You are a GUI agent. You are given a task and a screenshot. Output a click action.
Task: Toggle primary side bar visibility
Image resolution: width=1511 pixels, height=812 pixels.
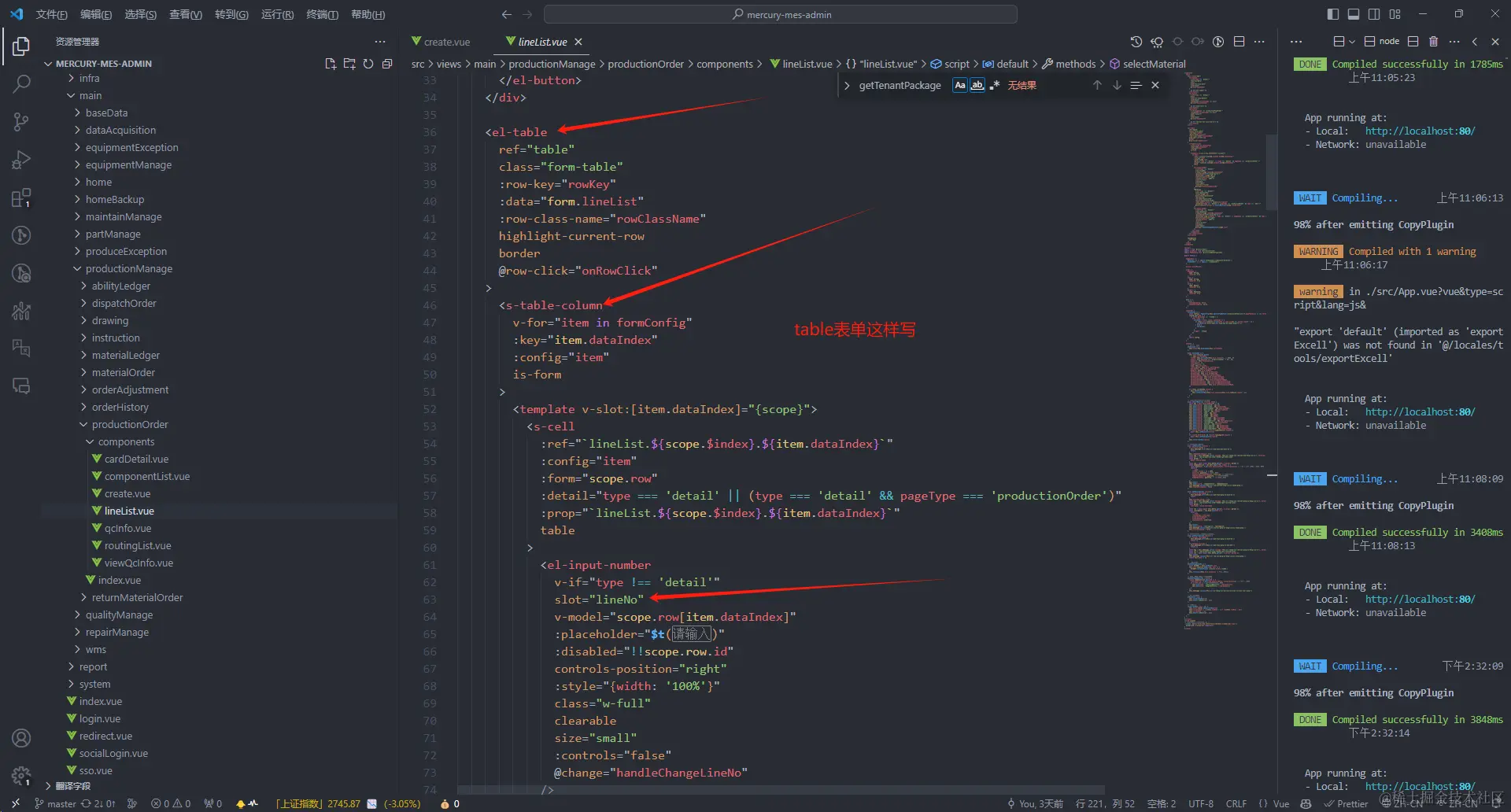pos(1332,14)
